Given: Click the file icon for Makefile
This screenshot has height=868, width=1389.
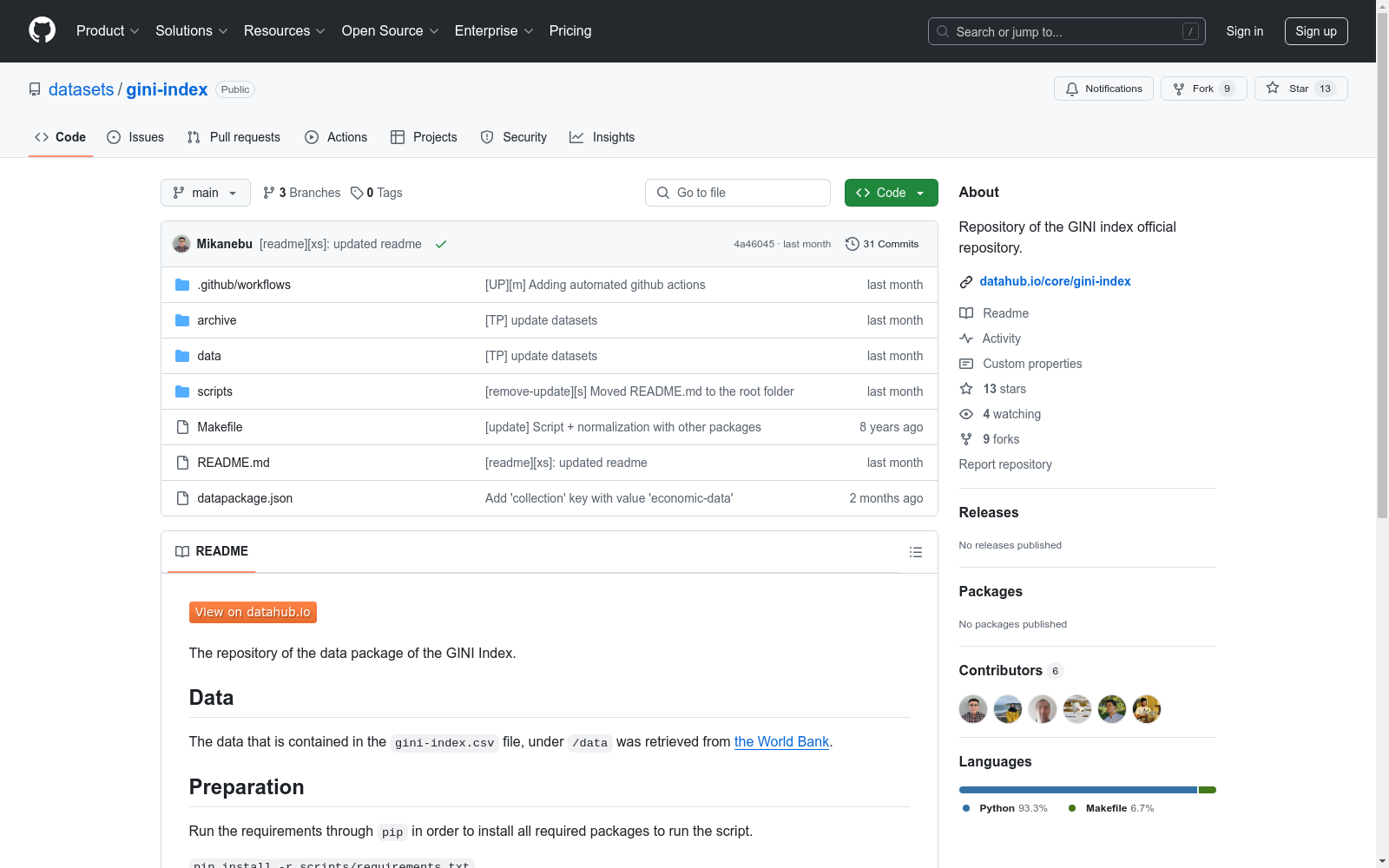Looking at the screenshot, I should pyautogui.click(x=182, y=427).
